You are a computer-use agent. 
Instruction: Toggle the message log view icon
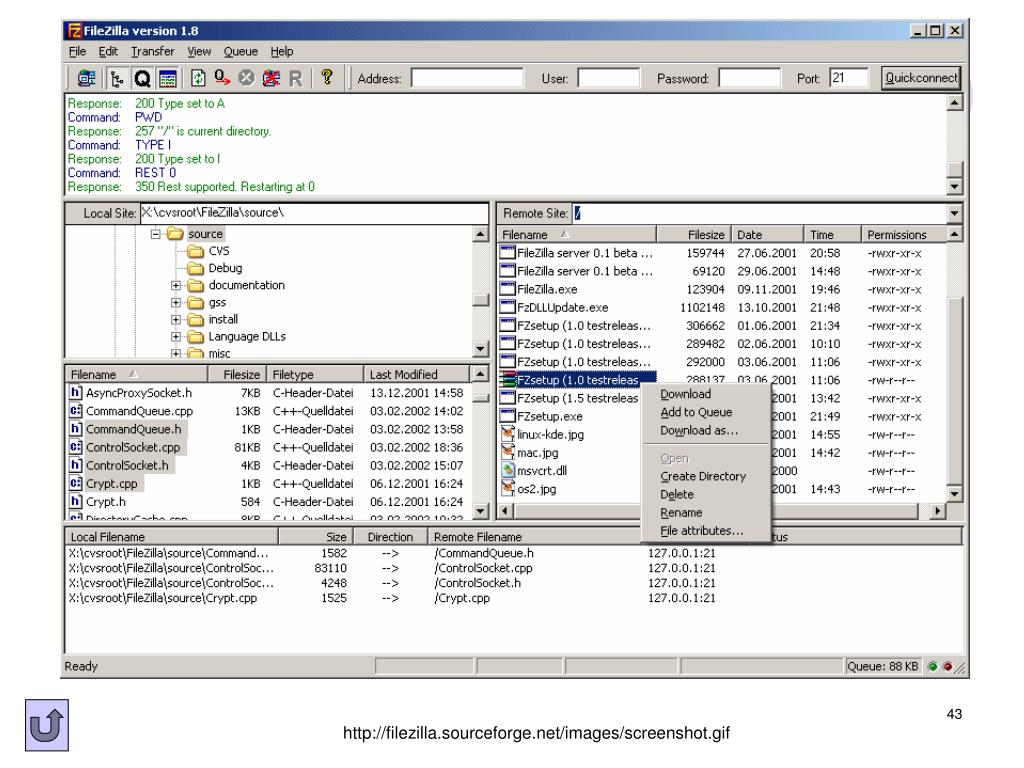[168, 78]
